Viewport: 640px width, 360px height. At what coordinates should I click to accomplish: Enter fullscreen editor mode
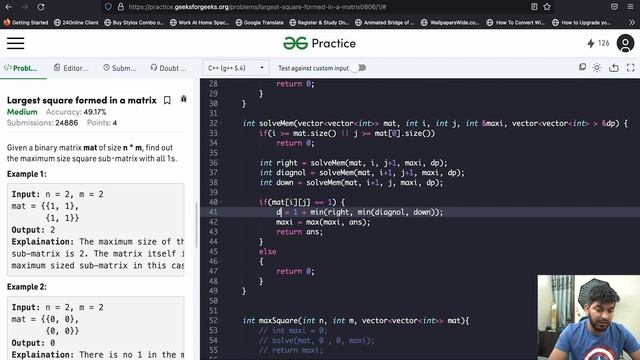(631, 68)
